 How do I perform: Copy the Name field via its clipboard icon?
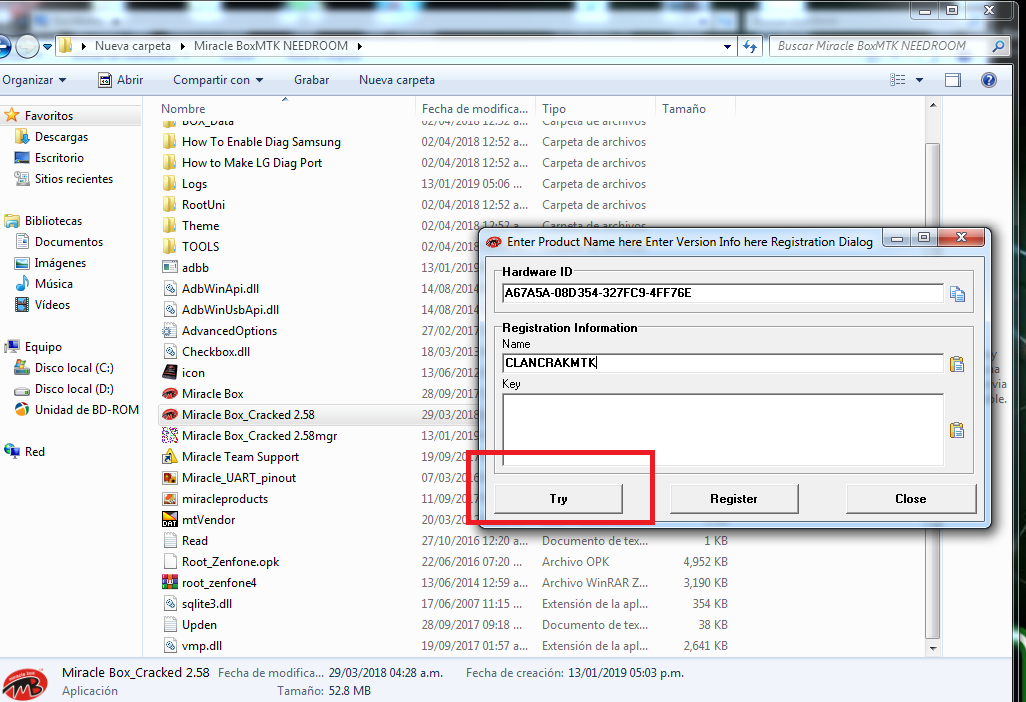(957, 364)
